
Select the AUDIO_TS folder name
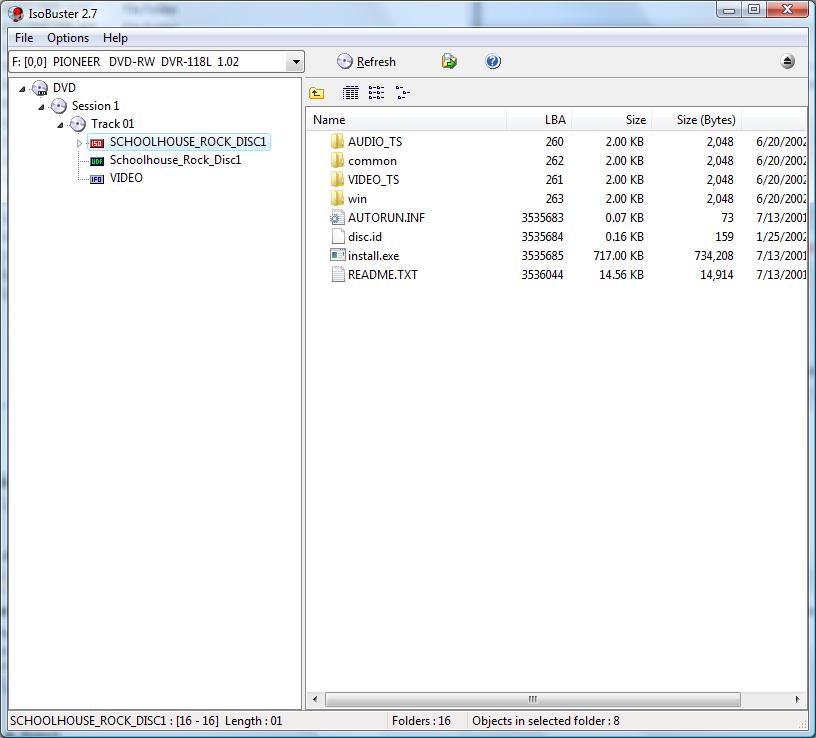click(x=375, y=142)
